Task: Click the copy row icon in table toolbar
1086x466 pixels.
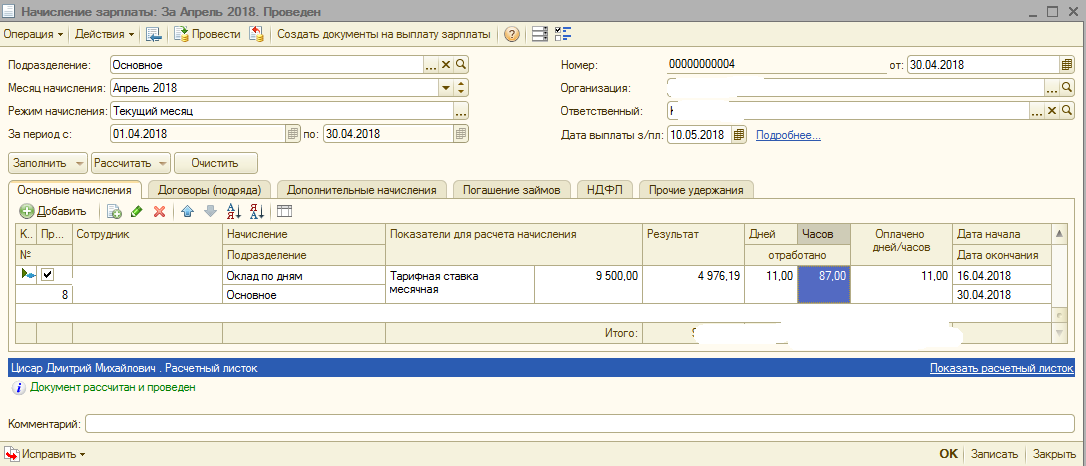Action: pyautogui.click(x=115, y=211)
